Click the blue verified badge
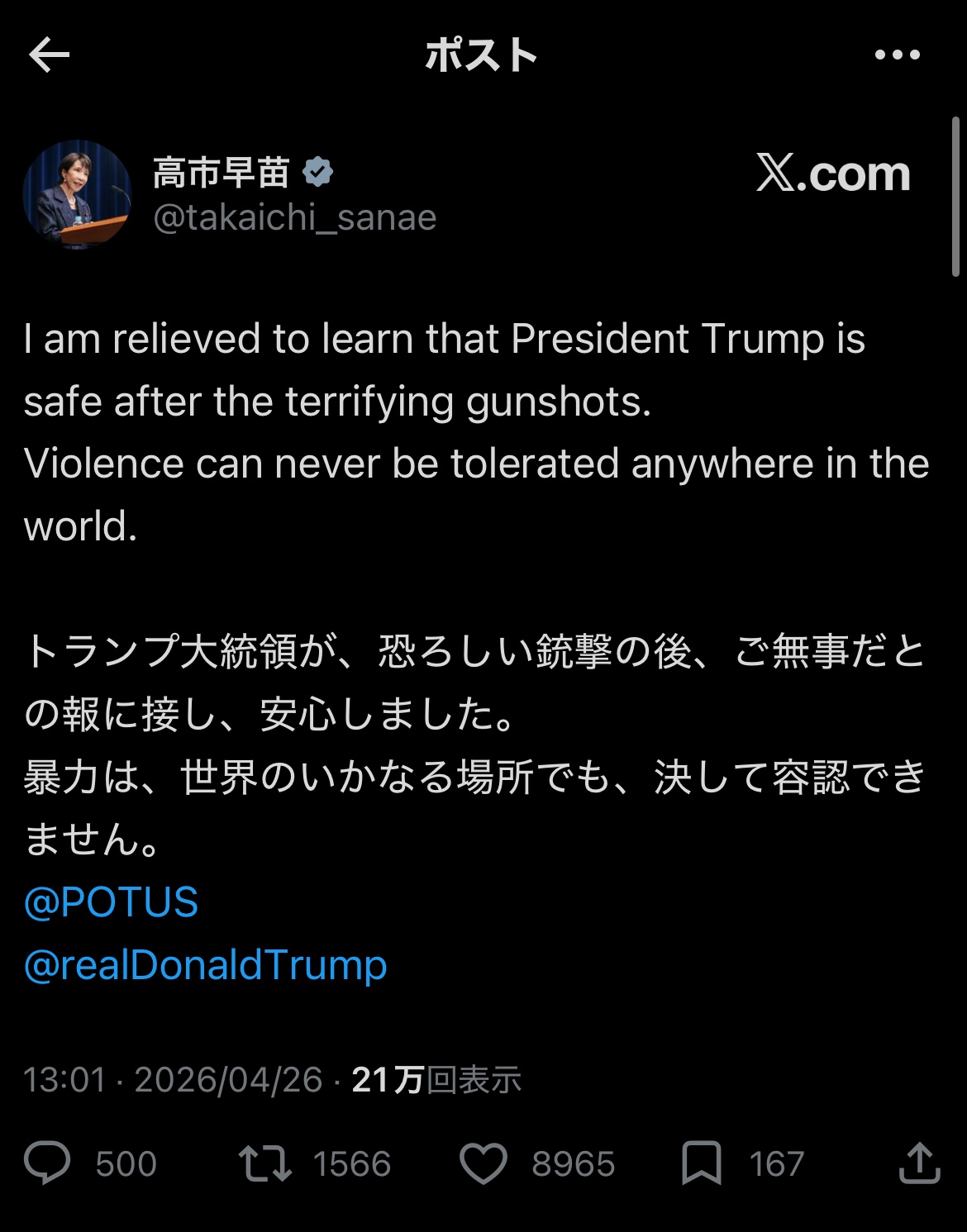The height and width of the screenshot is (1232, 967). [318, 173]
